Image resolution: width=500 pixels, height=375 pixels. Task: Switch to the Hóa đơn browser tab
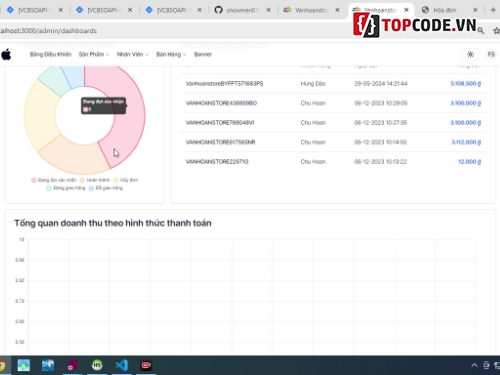pyautogui.click(x=445, y=10)
